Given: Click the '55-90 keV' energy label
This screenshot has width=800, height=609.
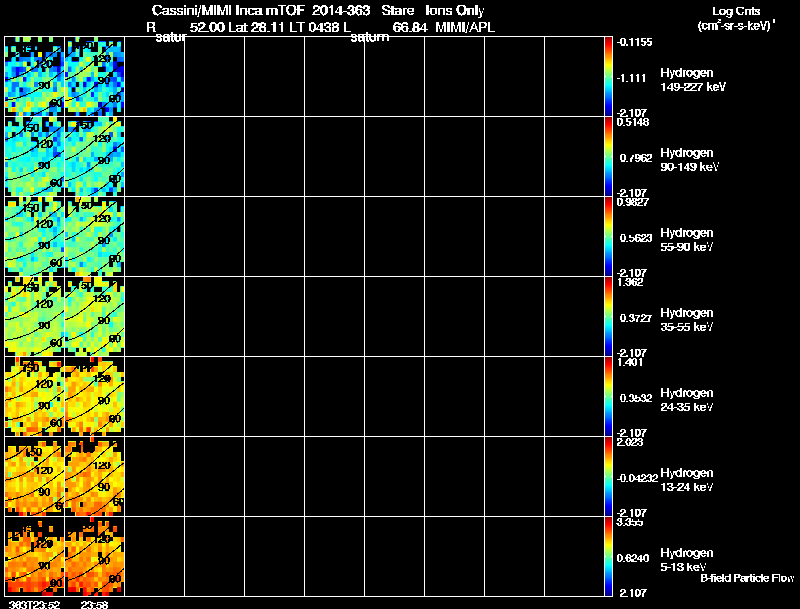Looking at the screenshot, I should (x=686, y=247).
